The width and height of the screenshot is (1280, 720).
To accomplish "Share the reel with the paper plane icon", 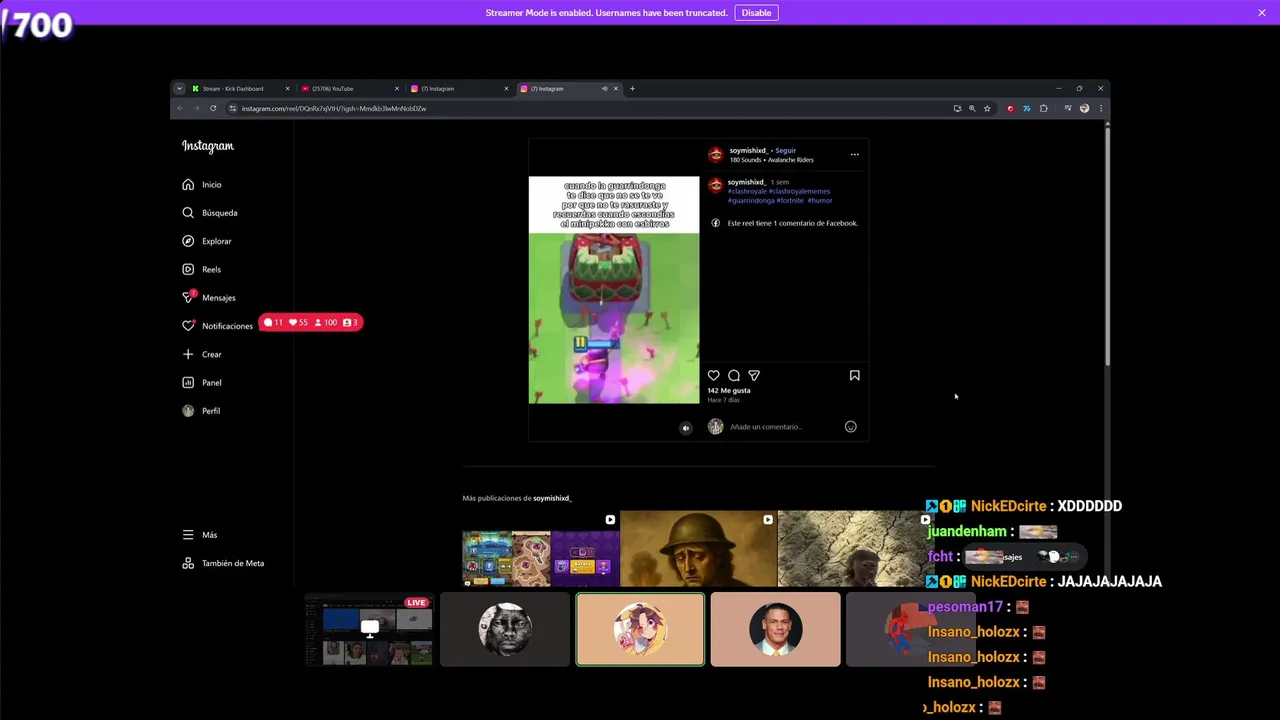I will 754,375.
